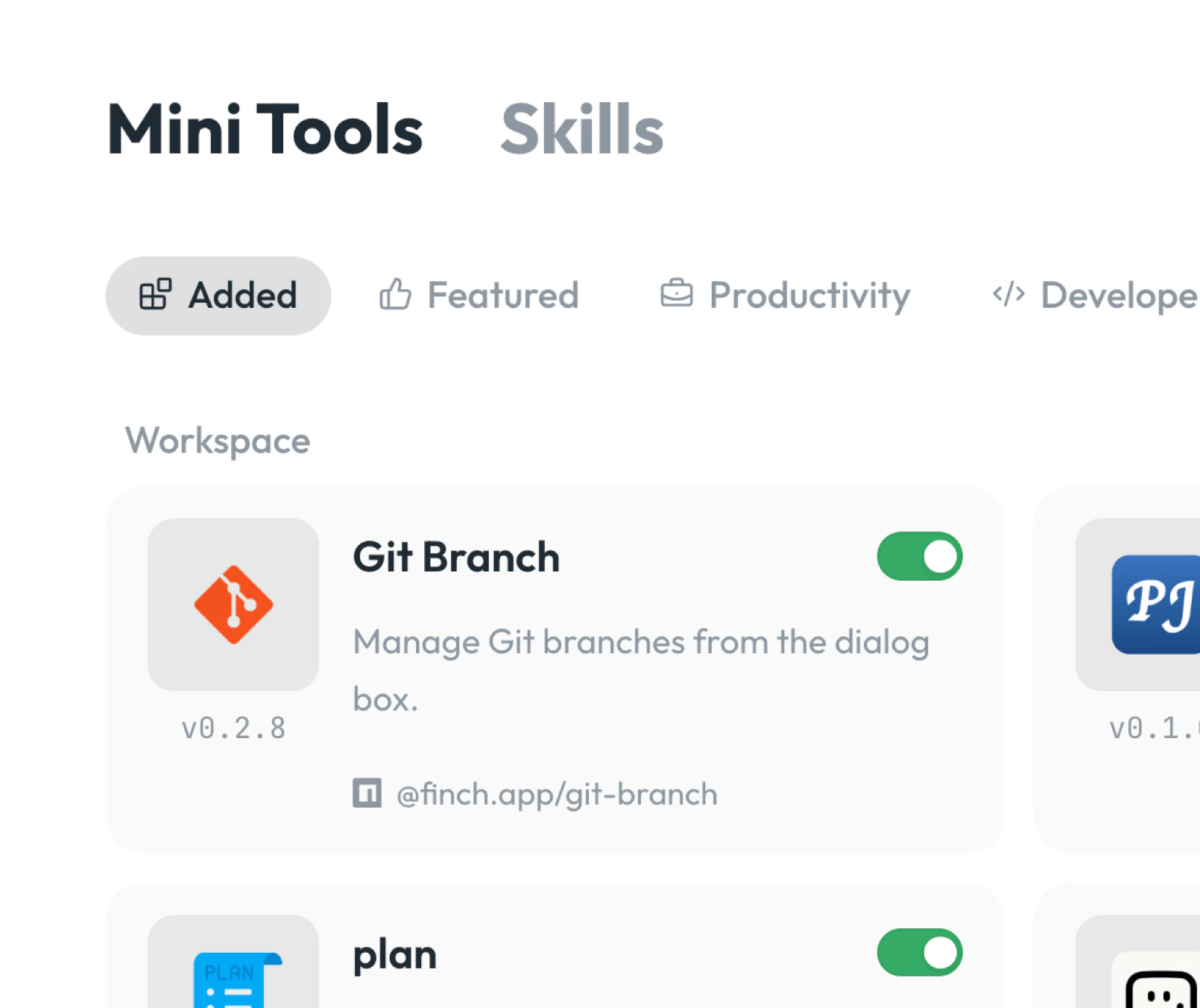The image size is (1200, 1008).
Task: Click the npm icon beside @finch.app/git-branch
Action: 367,793
